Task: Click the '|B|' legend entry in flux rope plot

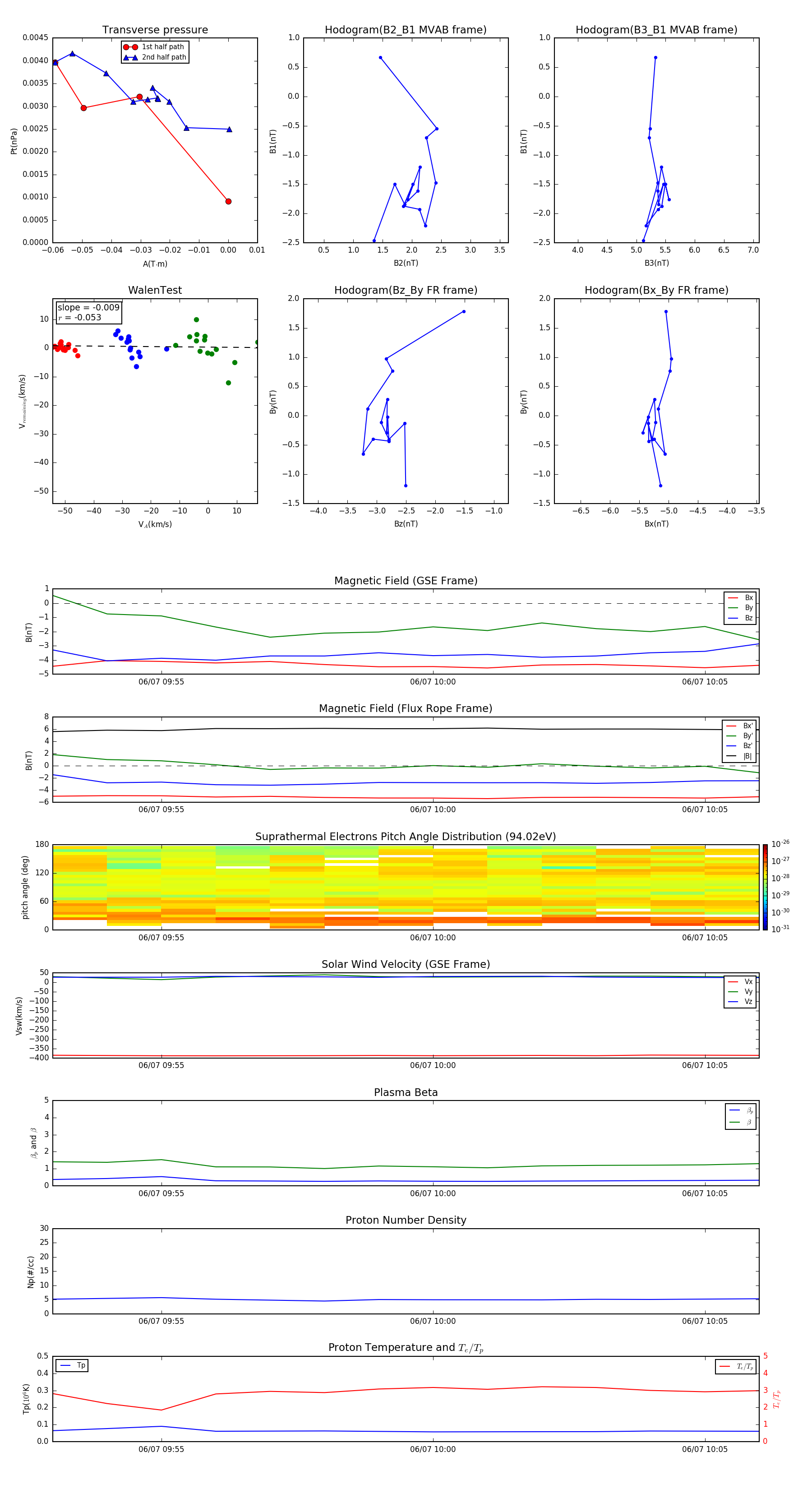Action: coord(739,756)
